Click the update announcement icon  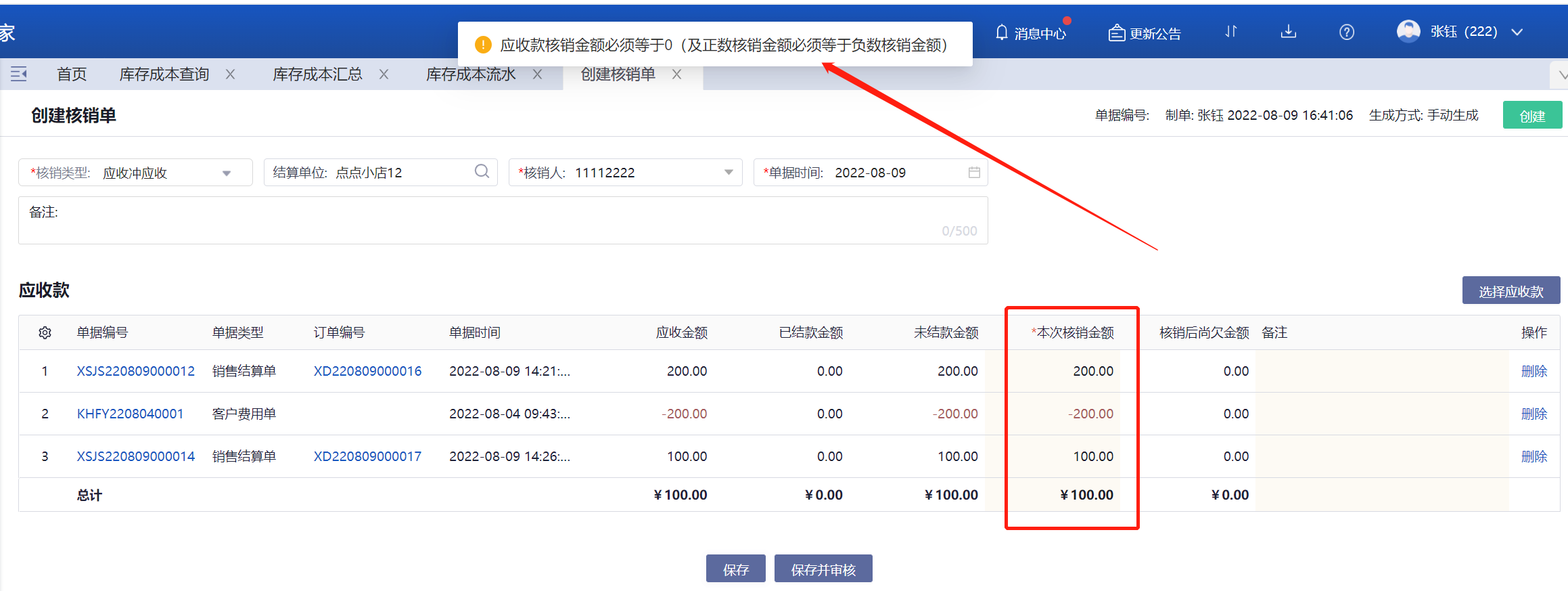(x=1116, y=32)
